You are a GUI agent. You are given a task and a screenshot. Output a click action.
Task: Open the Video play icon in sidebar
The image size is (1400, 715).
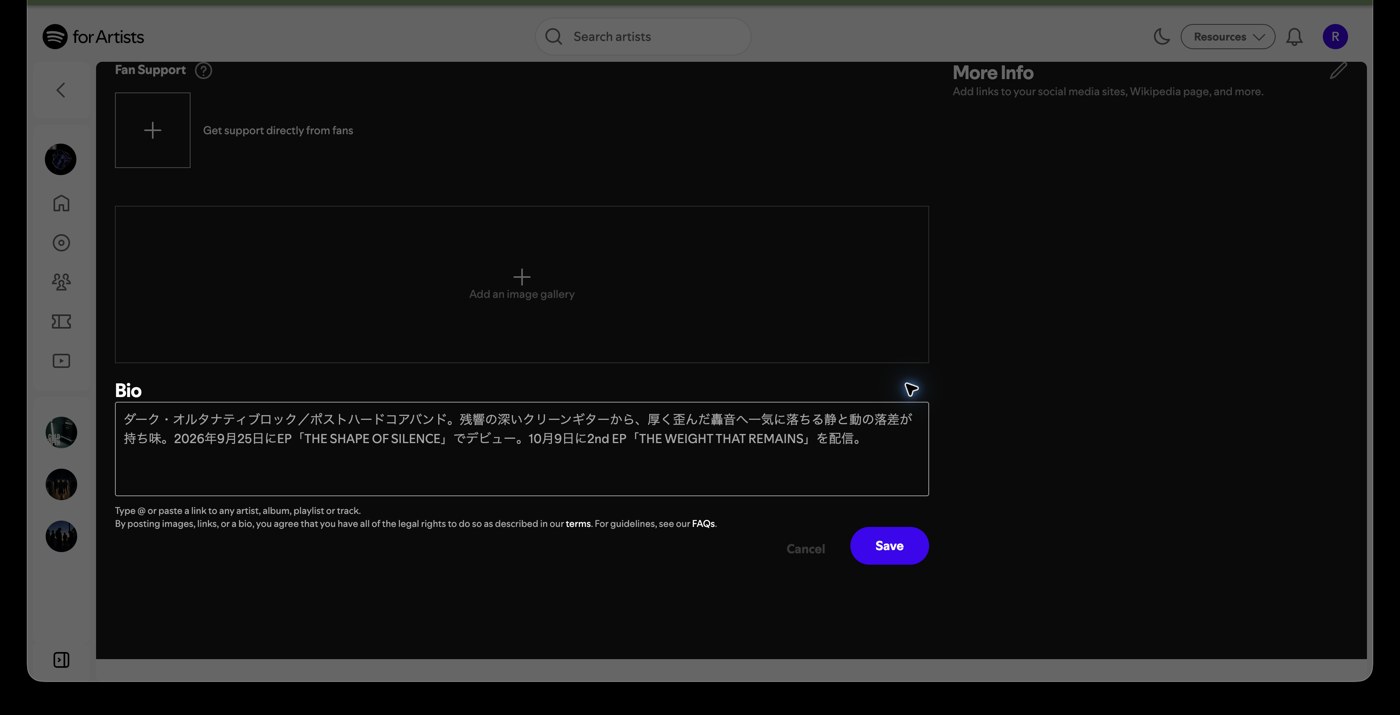61,361
